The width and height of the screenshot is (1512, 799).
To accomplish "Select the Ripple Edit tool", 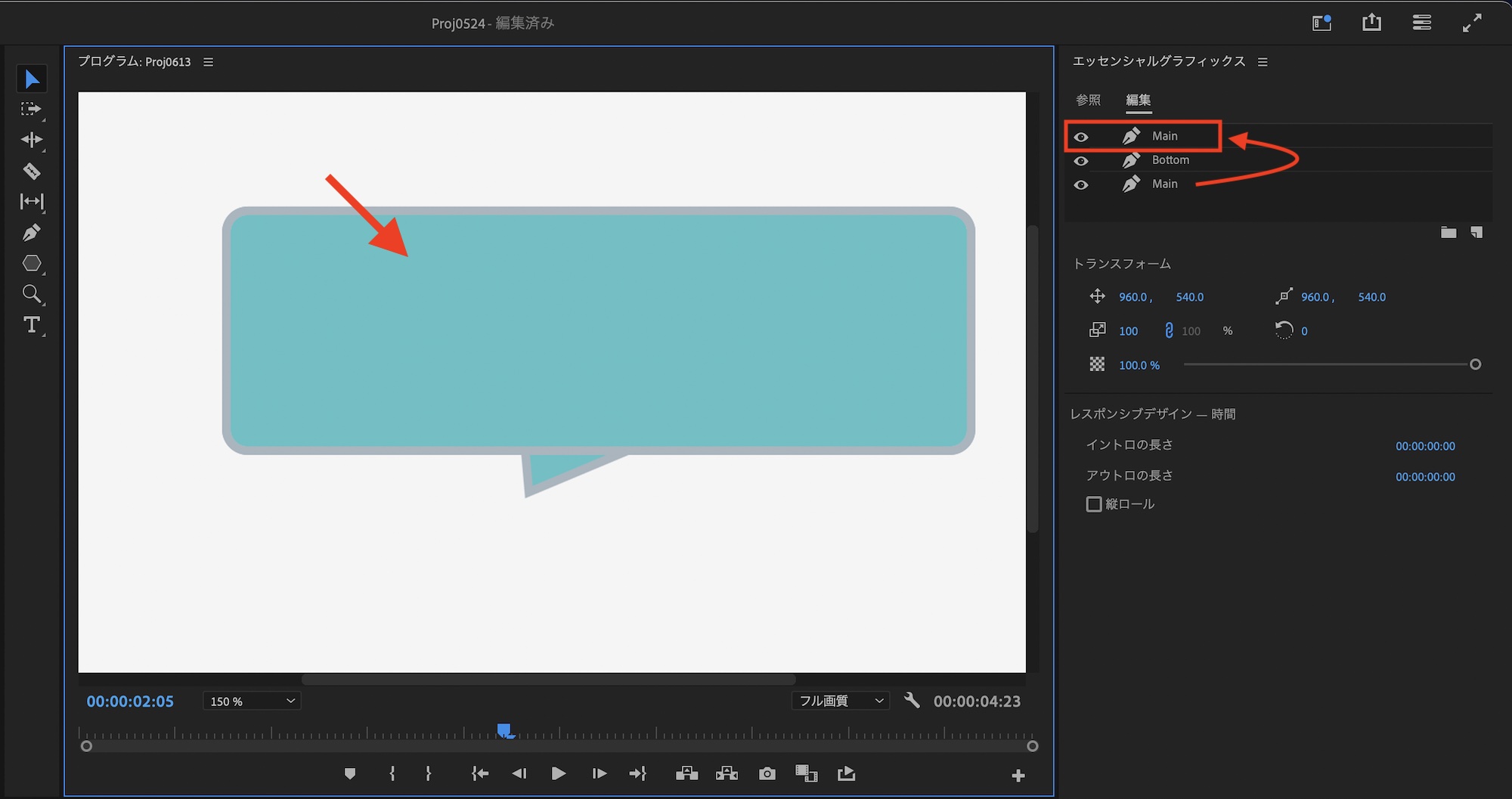I will click(32, 140).
